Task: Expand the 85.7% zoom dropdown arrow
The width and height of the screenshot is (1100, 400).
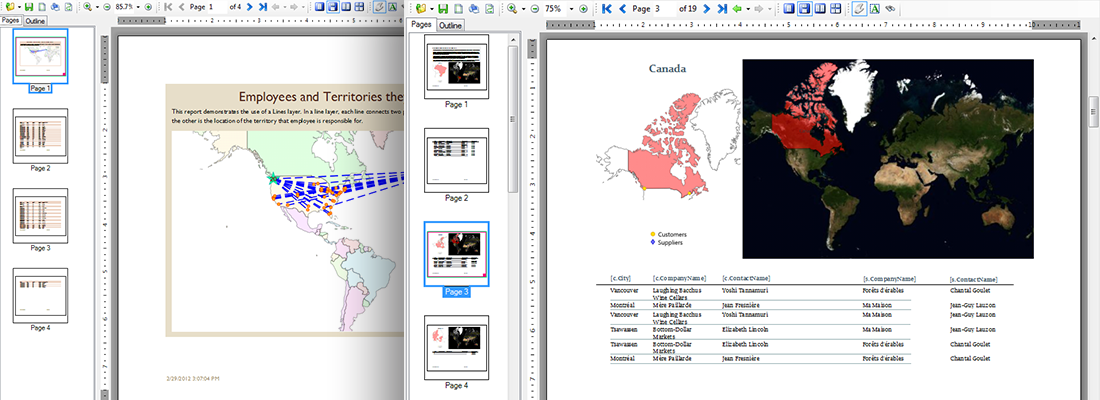Action: [x=138, y=7]
